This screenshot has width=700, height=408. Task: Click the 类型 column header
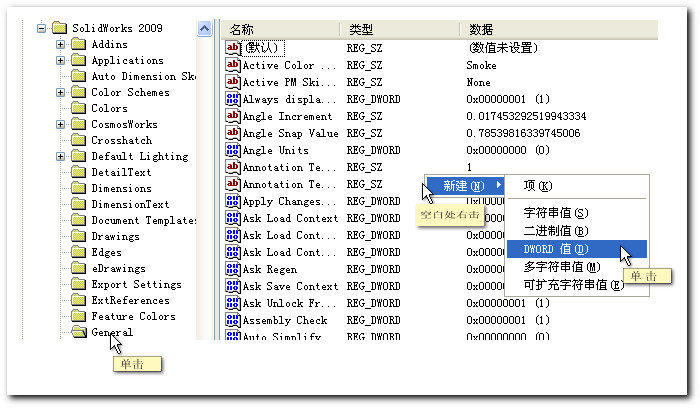400,30
